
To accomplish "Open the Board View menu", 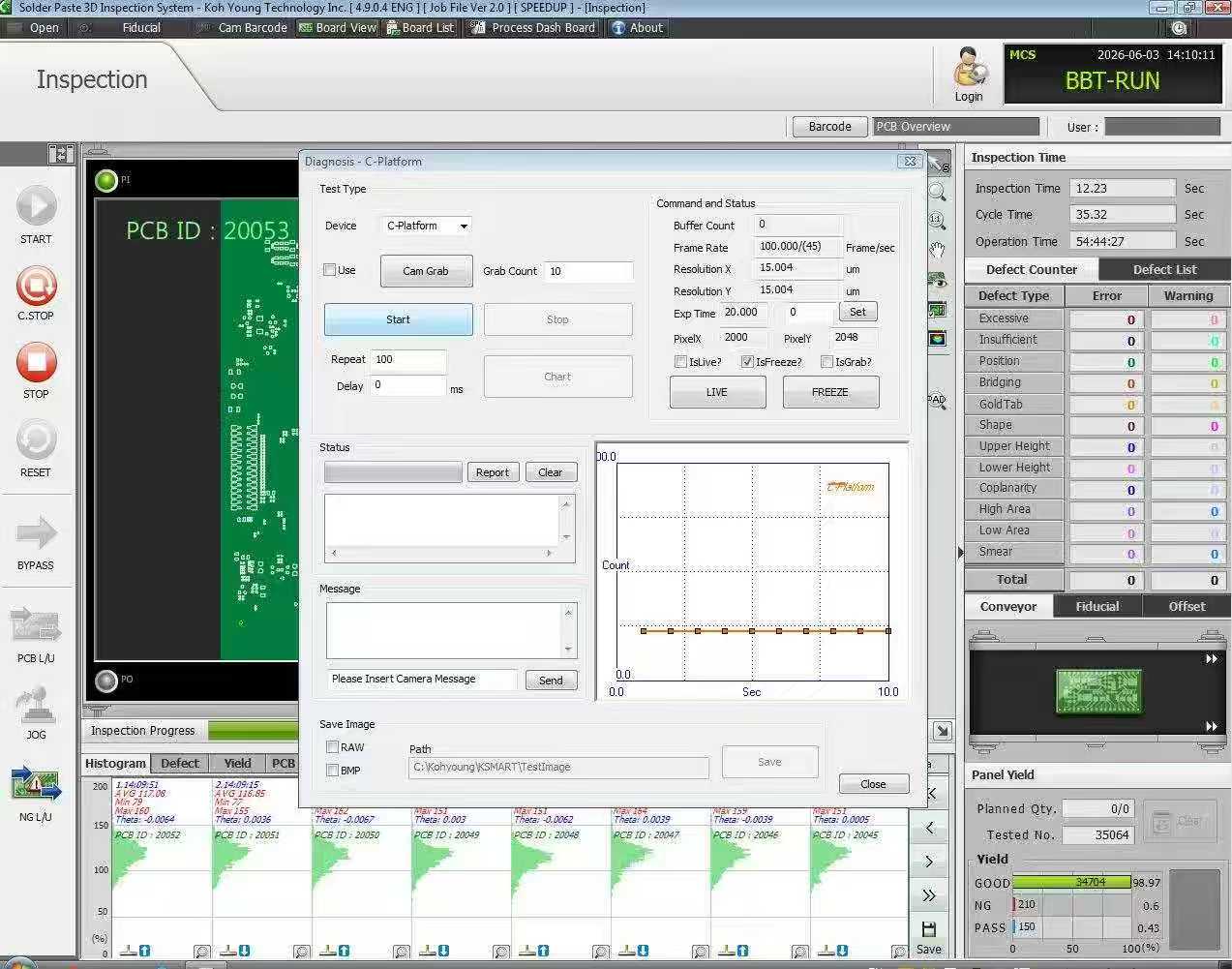I will [337, 28].
